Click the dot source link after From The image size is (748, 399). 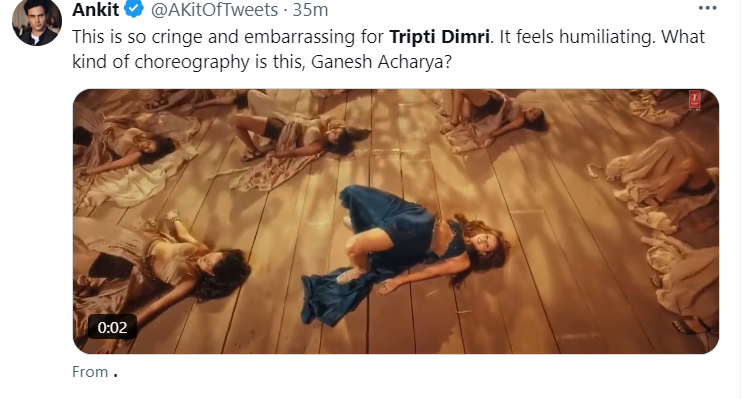(x=115, y=375)
